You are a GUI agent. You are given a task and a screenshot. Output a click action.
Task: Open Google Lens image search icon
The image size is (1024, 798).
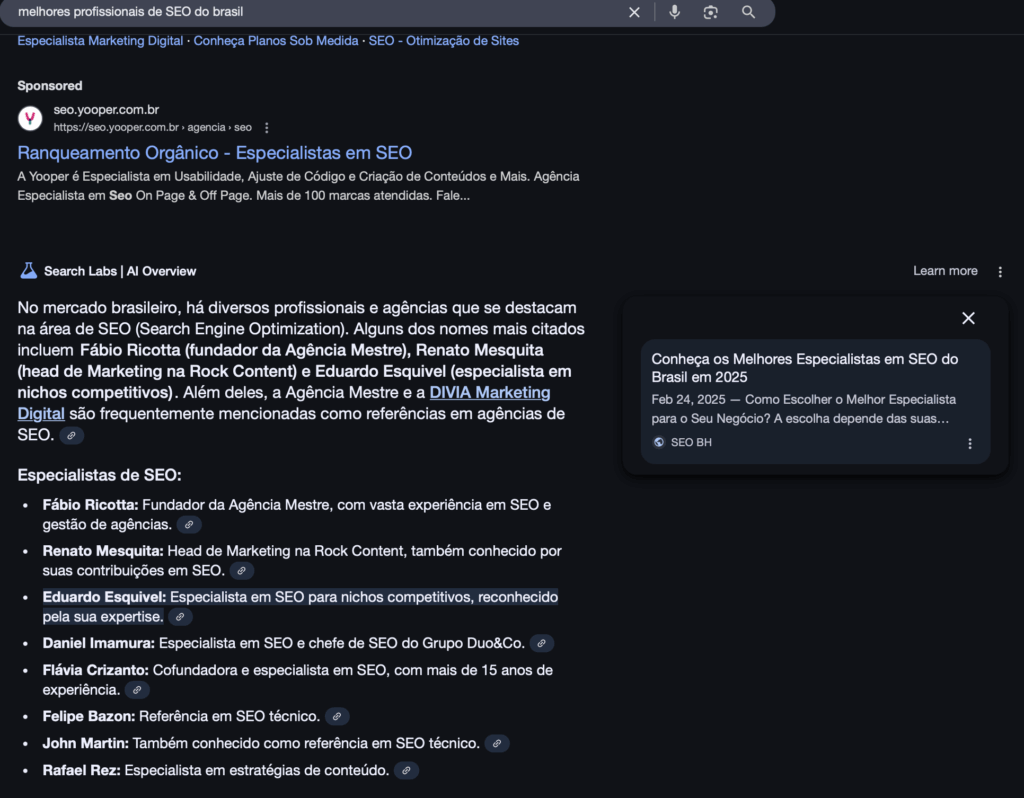click(711, 12)
